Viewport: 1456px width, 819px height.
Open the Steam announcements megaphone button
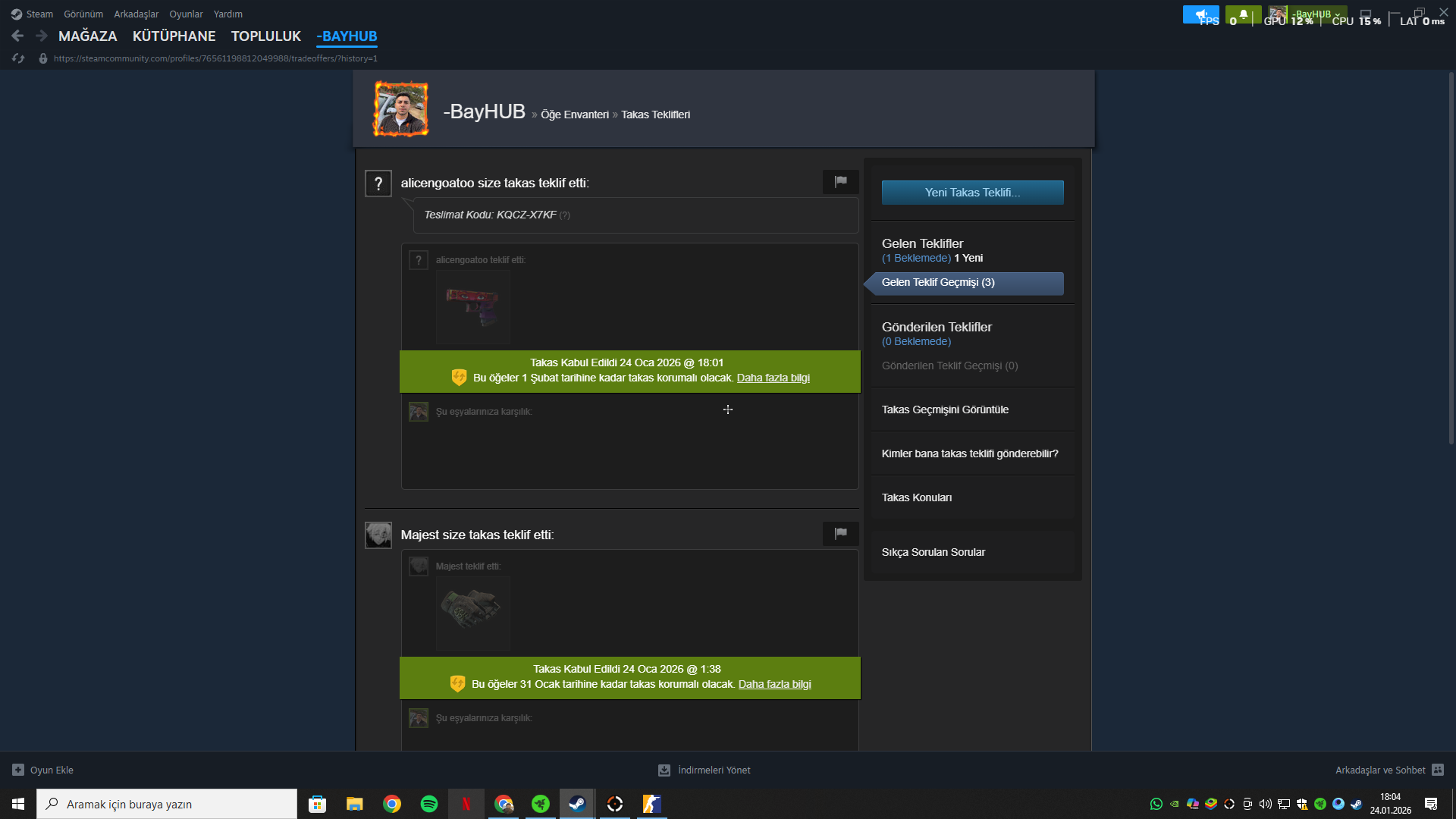(x=1201, y=14)
